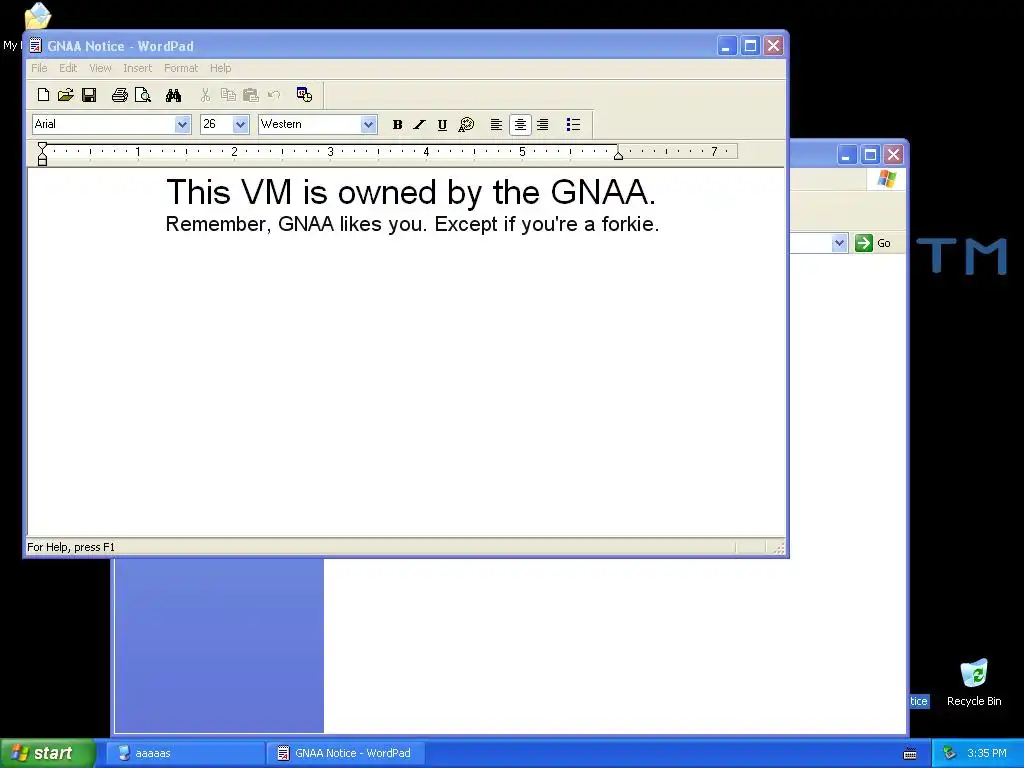This screenshot has width=1024, height=768.
Task: Close the GNAA Notice WordPad window
Action: tap(774, 46)
